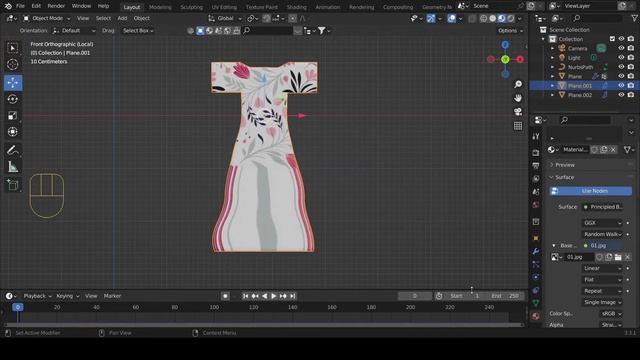Activate the Move tool
The width and height of the screenshot is (640, 360).
click(13, 82)
